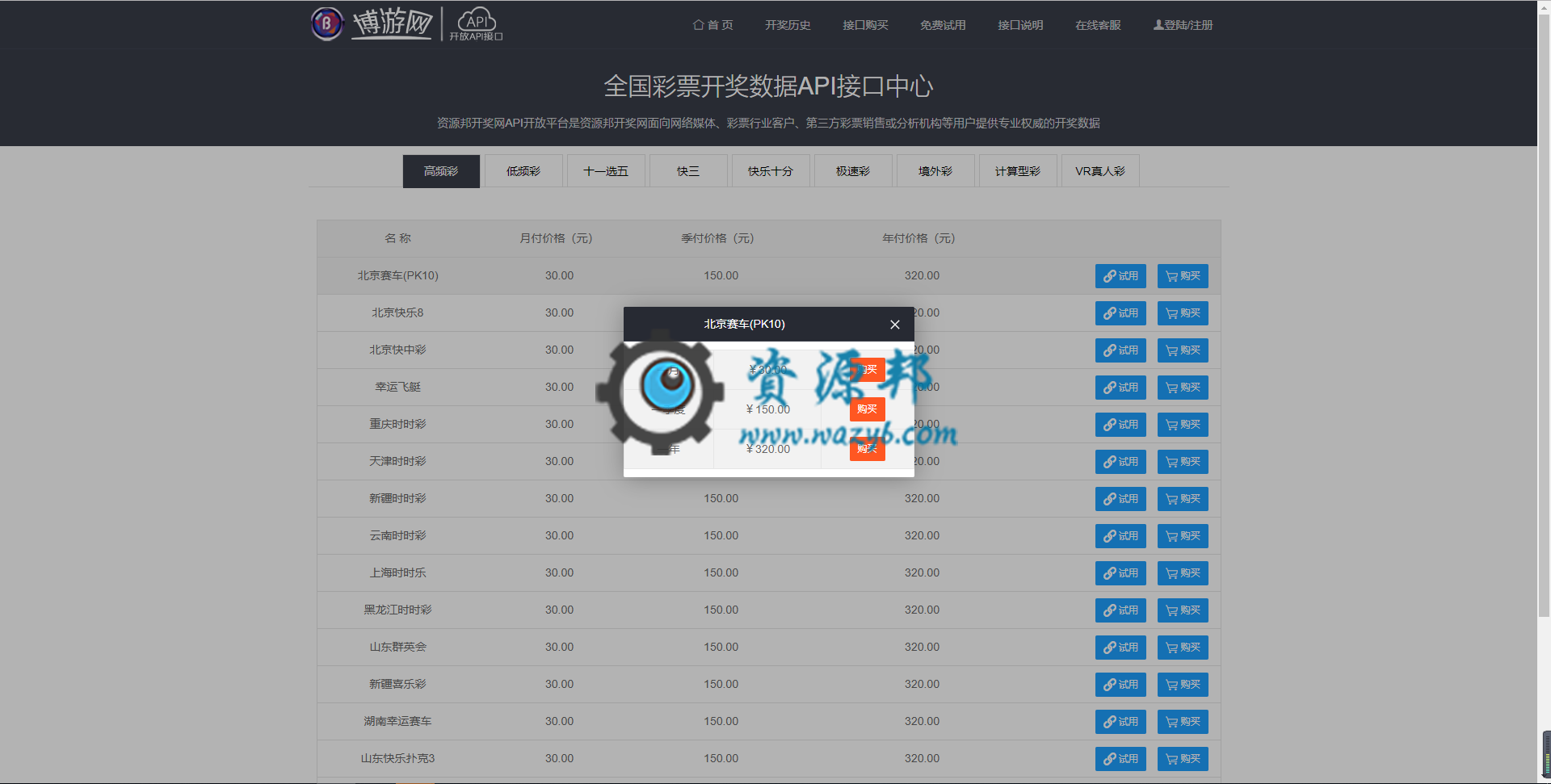Click the 月付价格（元） column header
Screen dimensions: 1551x784
(x=556, y=238)
